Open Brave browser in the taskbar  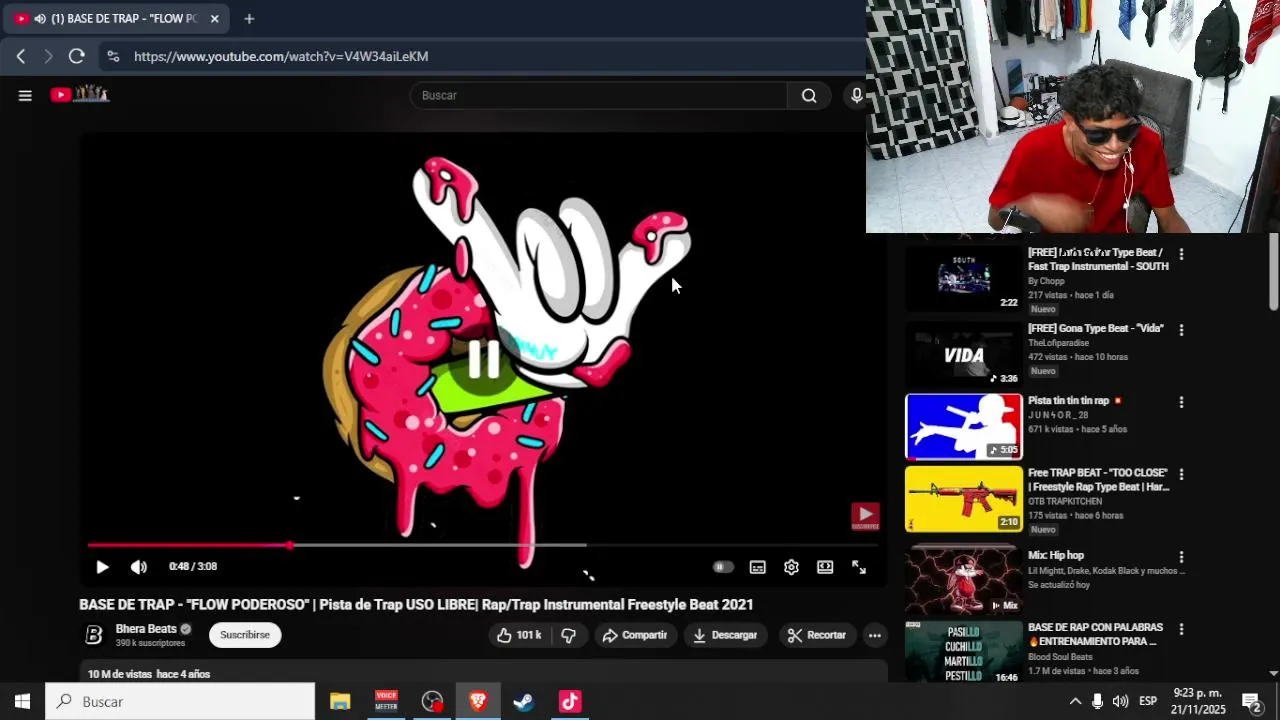point(478,702)
